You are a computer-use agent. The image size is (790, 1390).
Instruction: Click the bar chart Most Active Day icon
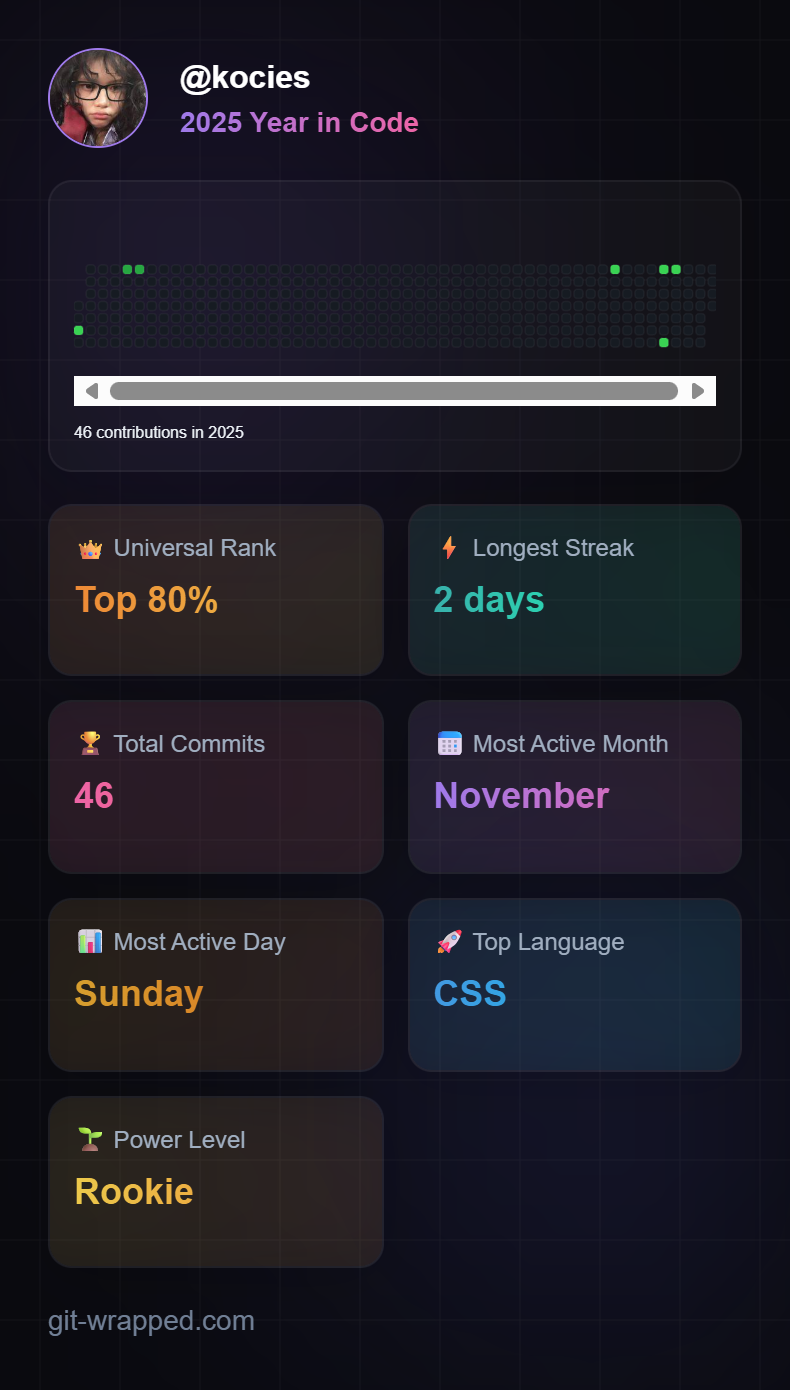tap(91, 942)
